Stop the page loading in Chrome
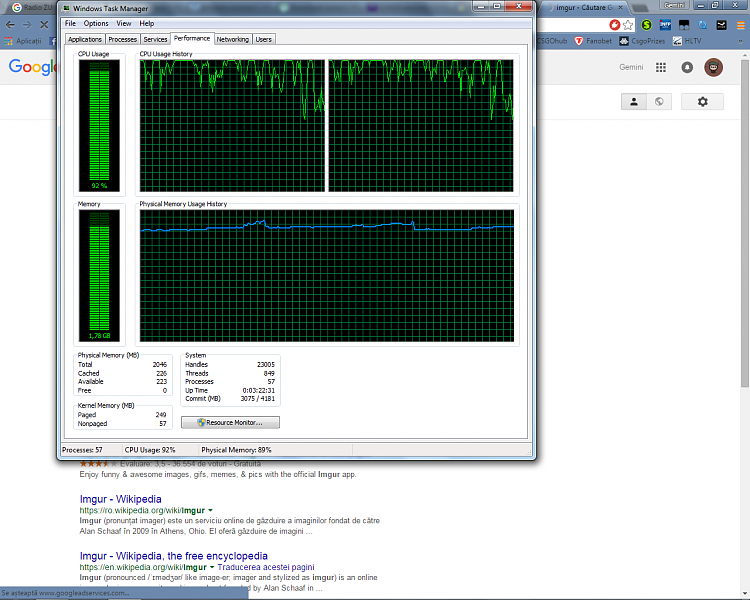This screenshot has height=600, width=750. [44, 24]
